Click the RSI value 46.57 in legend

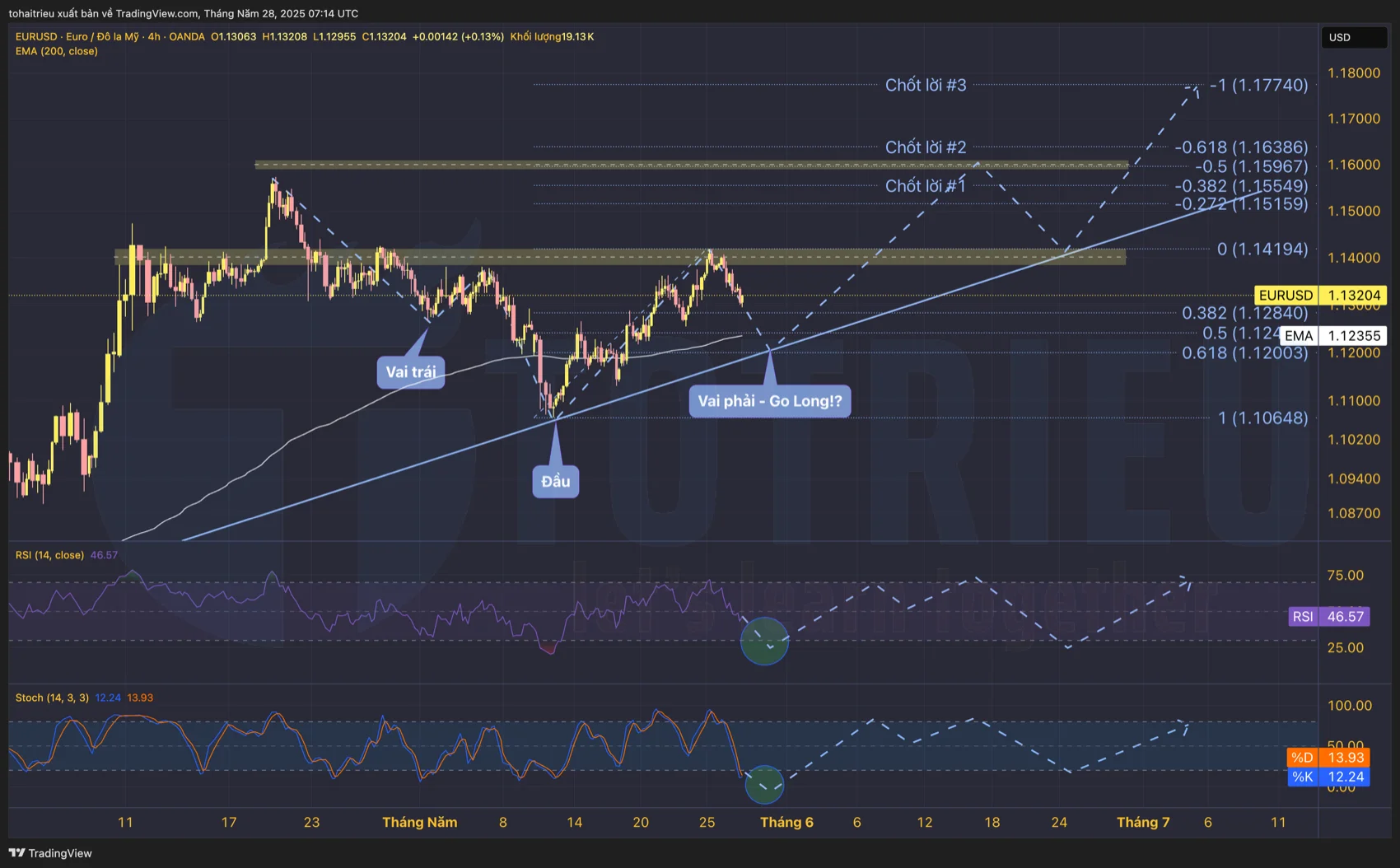click(104, 555)
